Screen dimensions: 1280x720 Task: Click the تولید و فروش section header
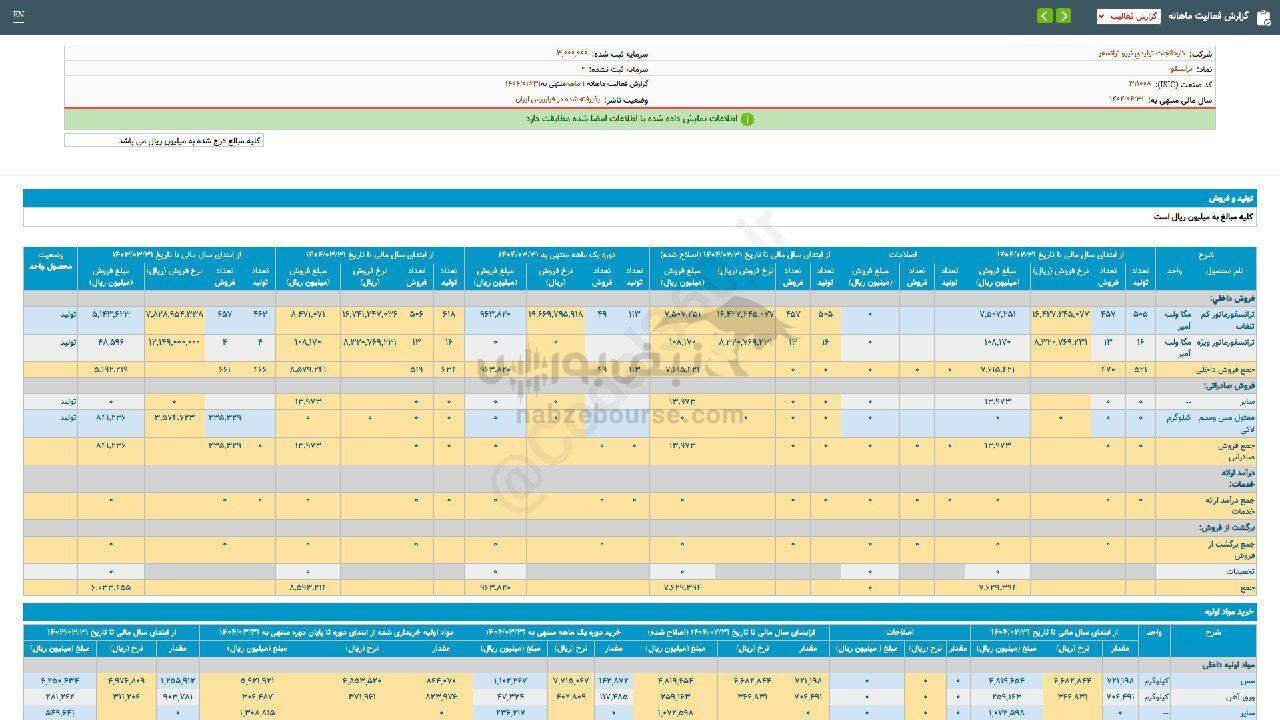[640, 198]
